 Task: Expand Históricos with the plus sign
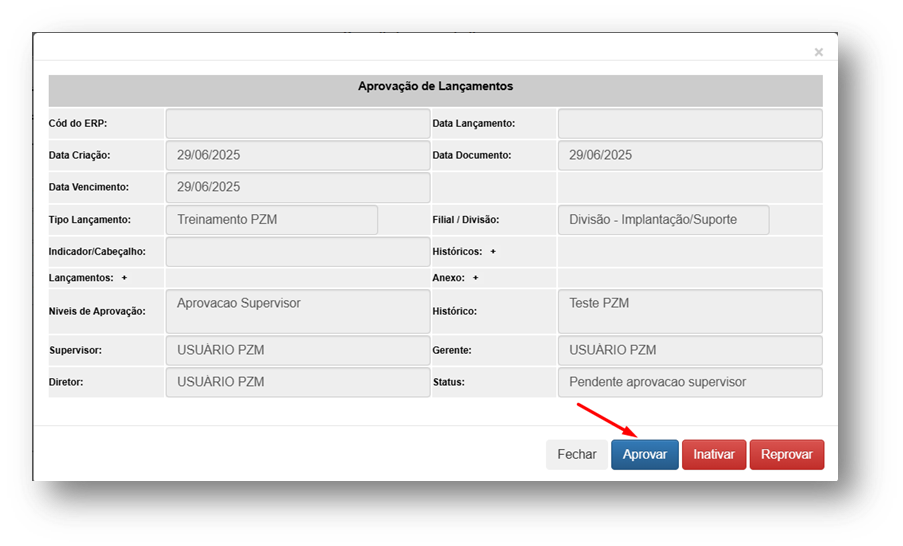point(493,252)
